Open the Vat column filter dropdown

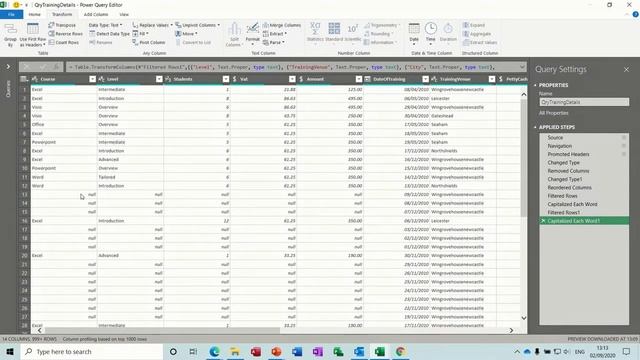pyautogui.click(x=292, y=79)
